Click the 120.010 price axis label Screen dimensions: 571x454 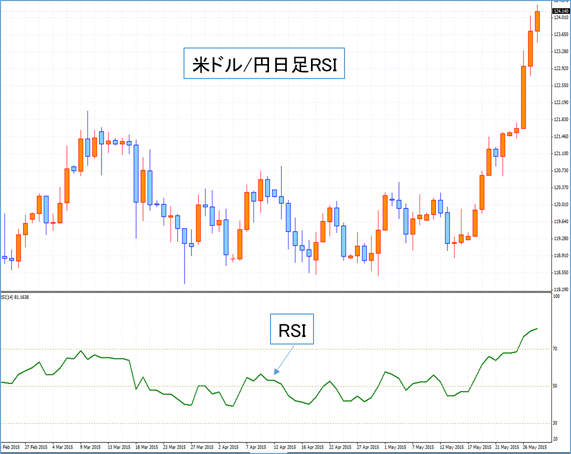pyautogui.click(x=561, y=204)
